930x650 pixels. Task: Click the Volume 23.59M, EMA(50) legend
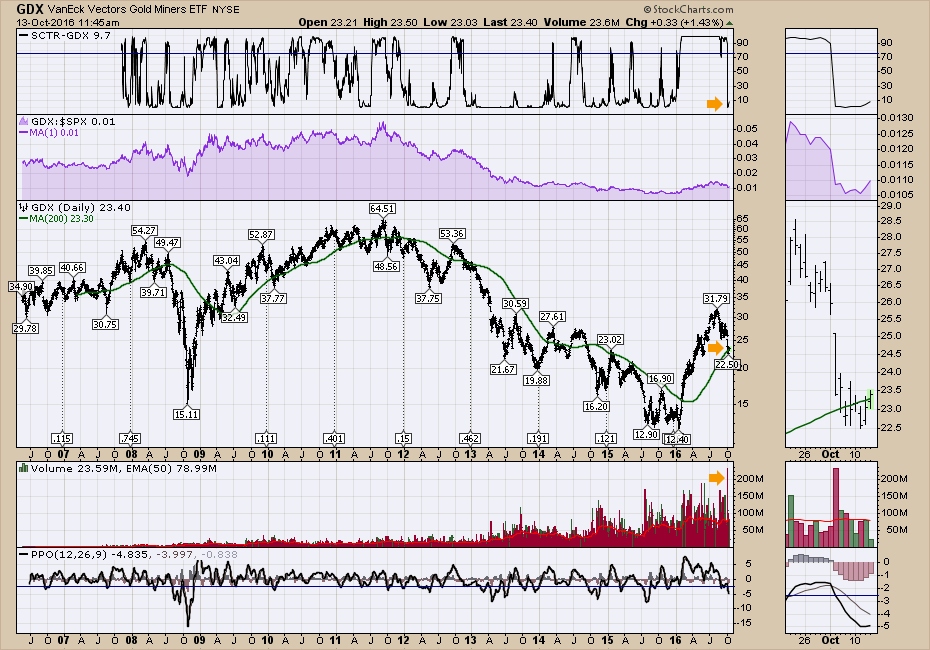coord(123,469)
